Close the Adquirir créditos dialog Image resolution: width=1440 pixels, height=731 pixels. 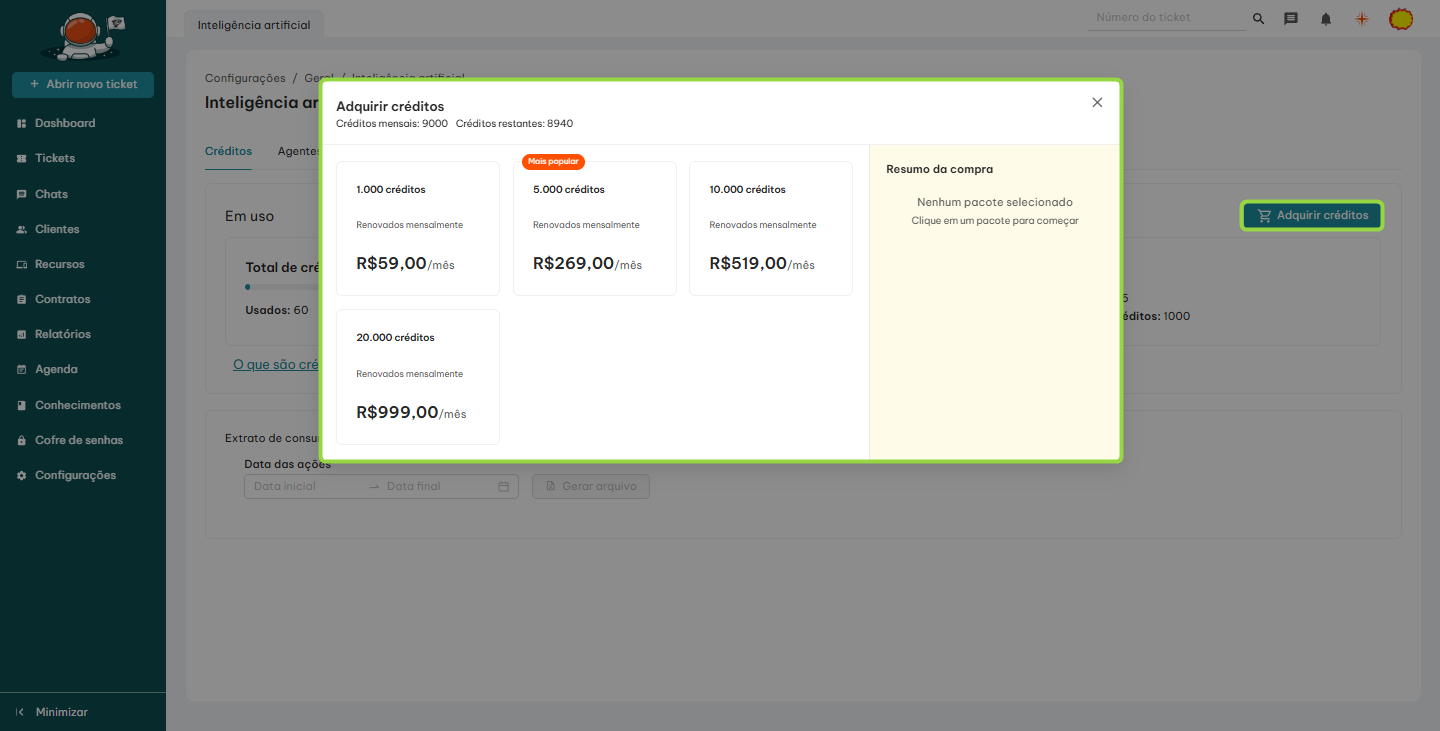tap(1097, 102)
